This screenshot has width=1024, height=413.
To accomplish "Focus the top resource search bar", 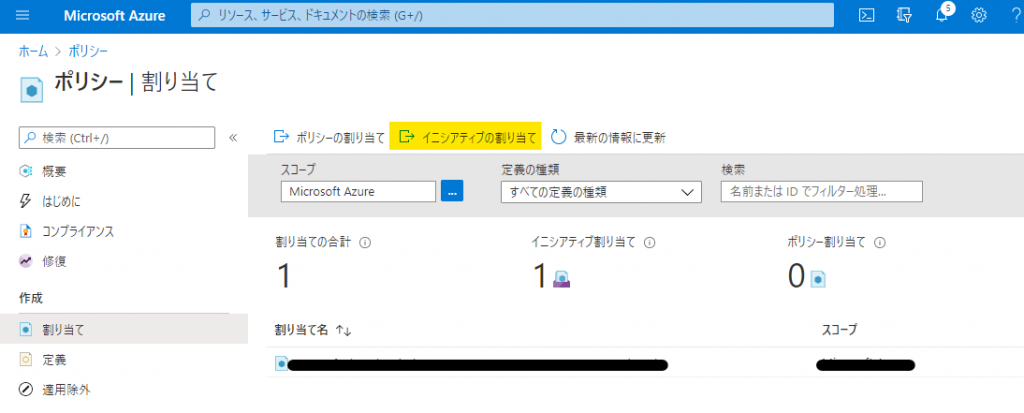I will [x=512, y=16].
